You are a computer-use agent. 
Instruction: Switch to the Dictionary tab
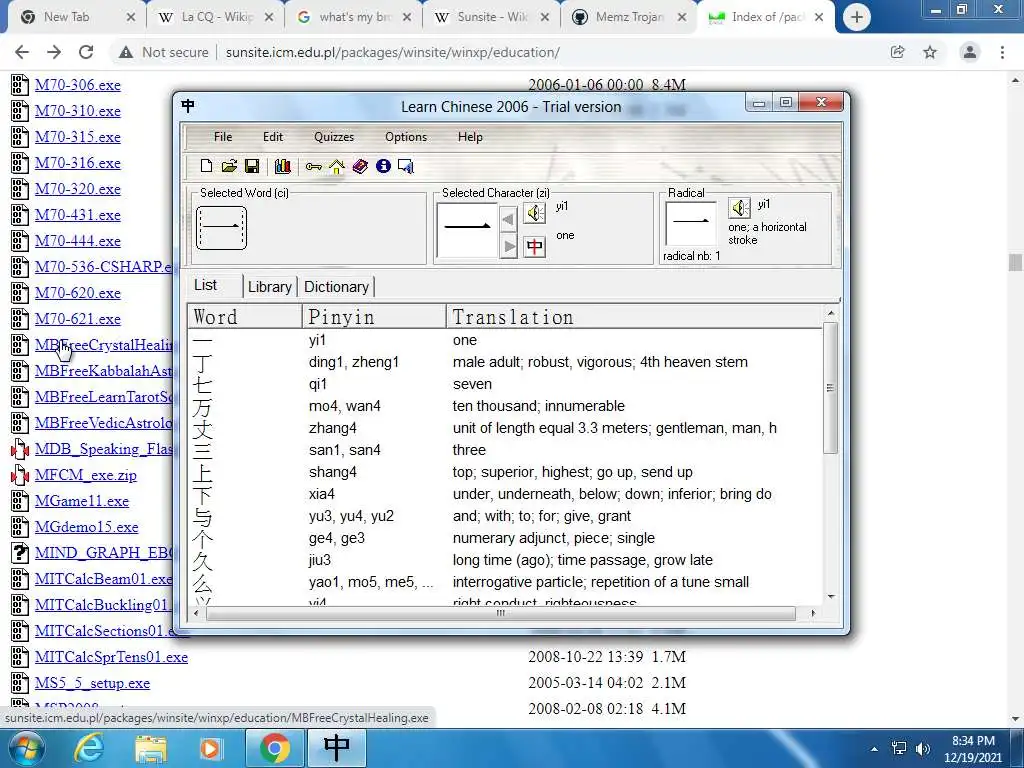pos(336,287)
